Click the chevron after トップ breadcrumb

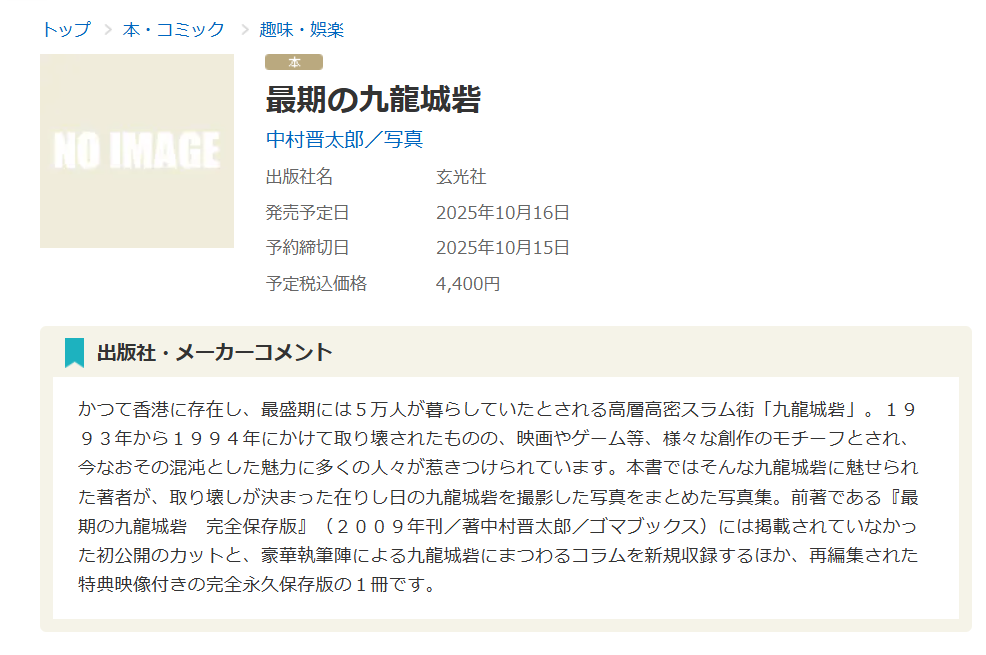(x=107, y=29)
